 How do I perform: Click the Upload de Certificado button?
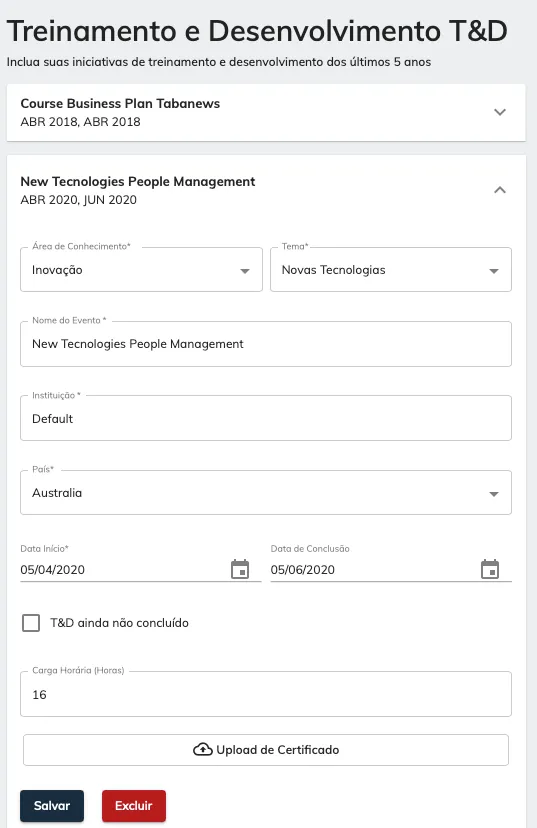pos(266,749)
